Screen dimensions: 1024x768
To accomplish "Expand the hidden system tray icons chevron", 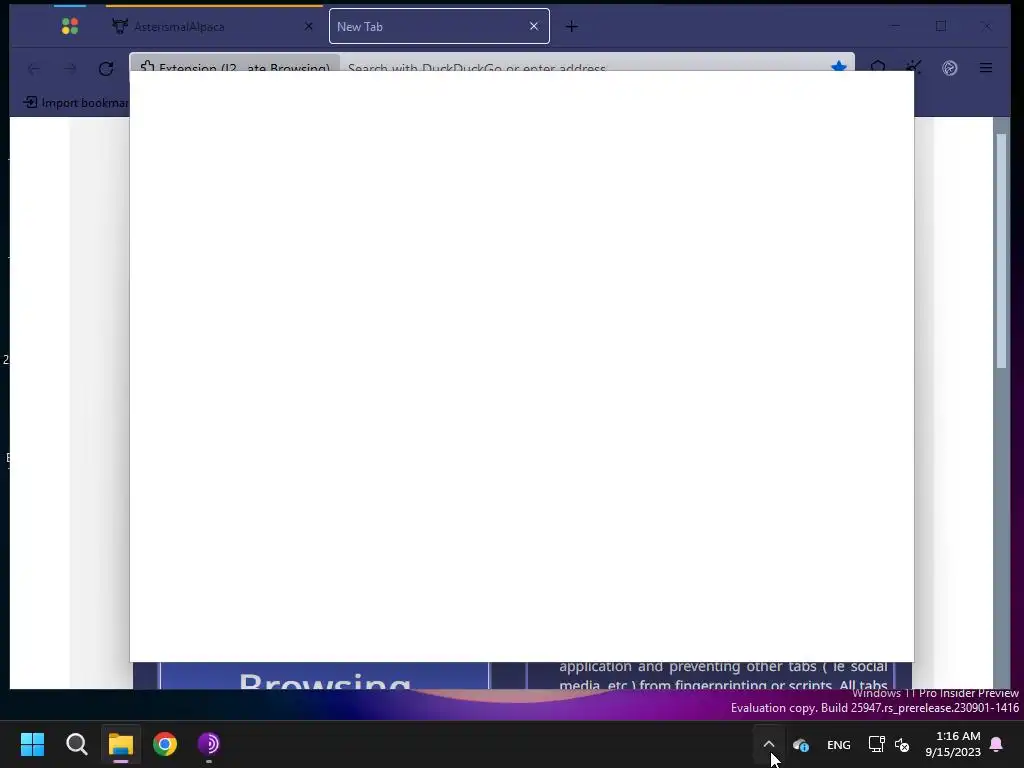I will 769,744.
